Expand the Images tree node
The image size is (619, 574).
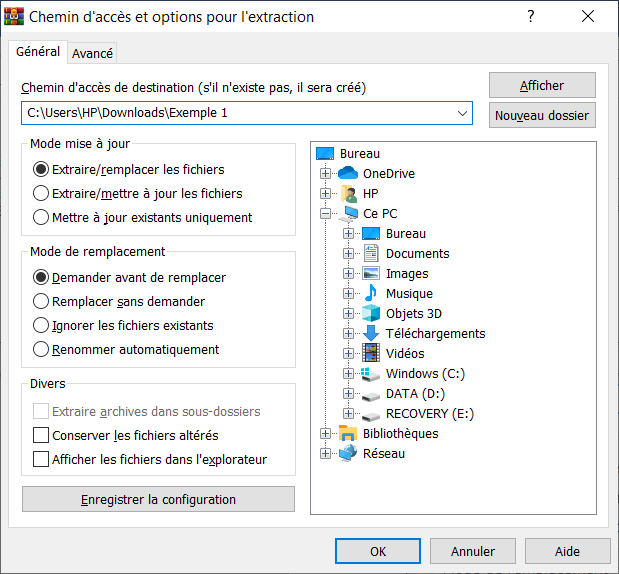click(x=348, y=274)
